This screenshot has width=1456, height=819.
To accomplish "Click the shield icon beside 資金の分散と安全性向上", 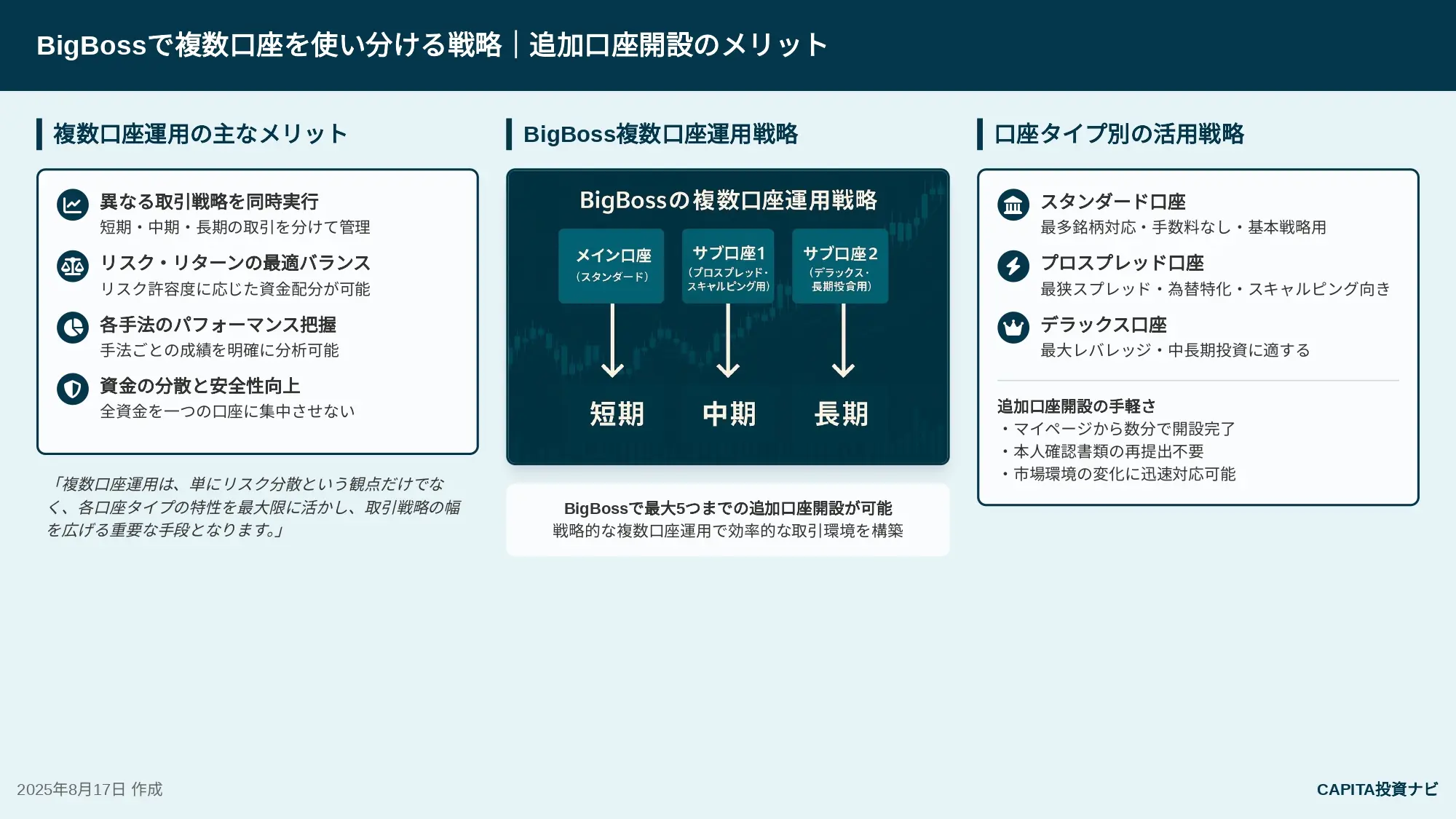I will pos(73,389).
